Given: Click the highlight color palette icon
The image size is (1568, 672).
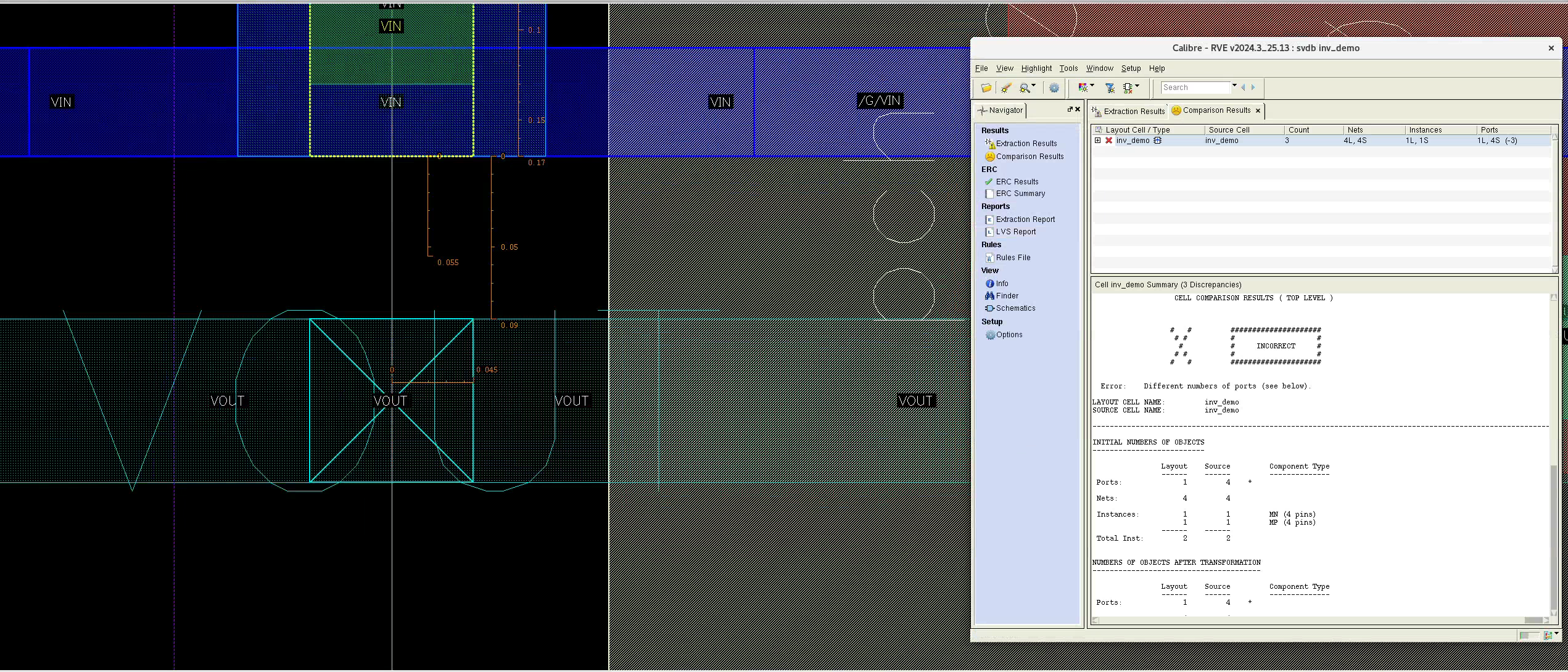Looking at the screenshot, I should pyautogui.click(x=1083, y=88).
